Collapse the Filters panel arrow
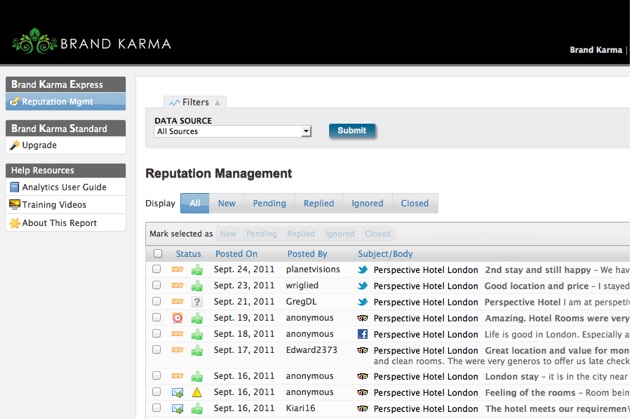 (217, 102)
